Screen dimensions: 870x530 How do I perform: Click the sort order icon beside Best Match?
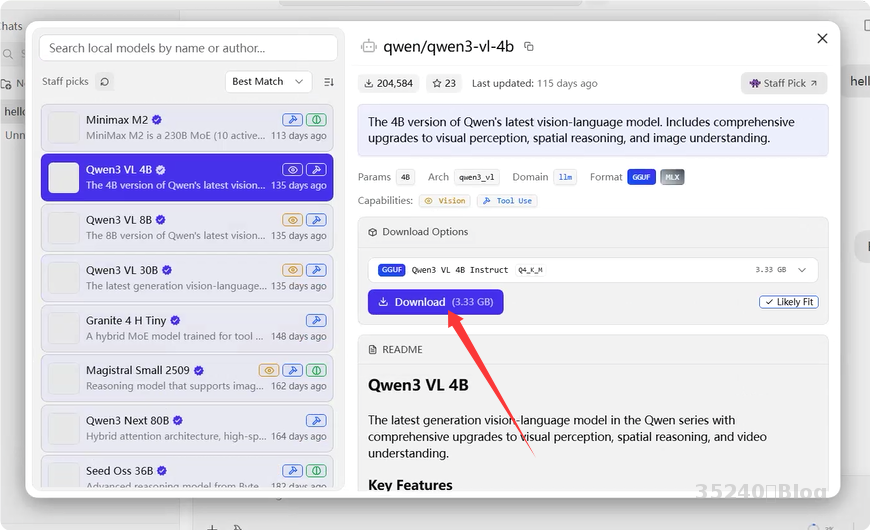click(x=329, y=82)
